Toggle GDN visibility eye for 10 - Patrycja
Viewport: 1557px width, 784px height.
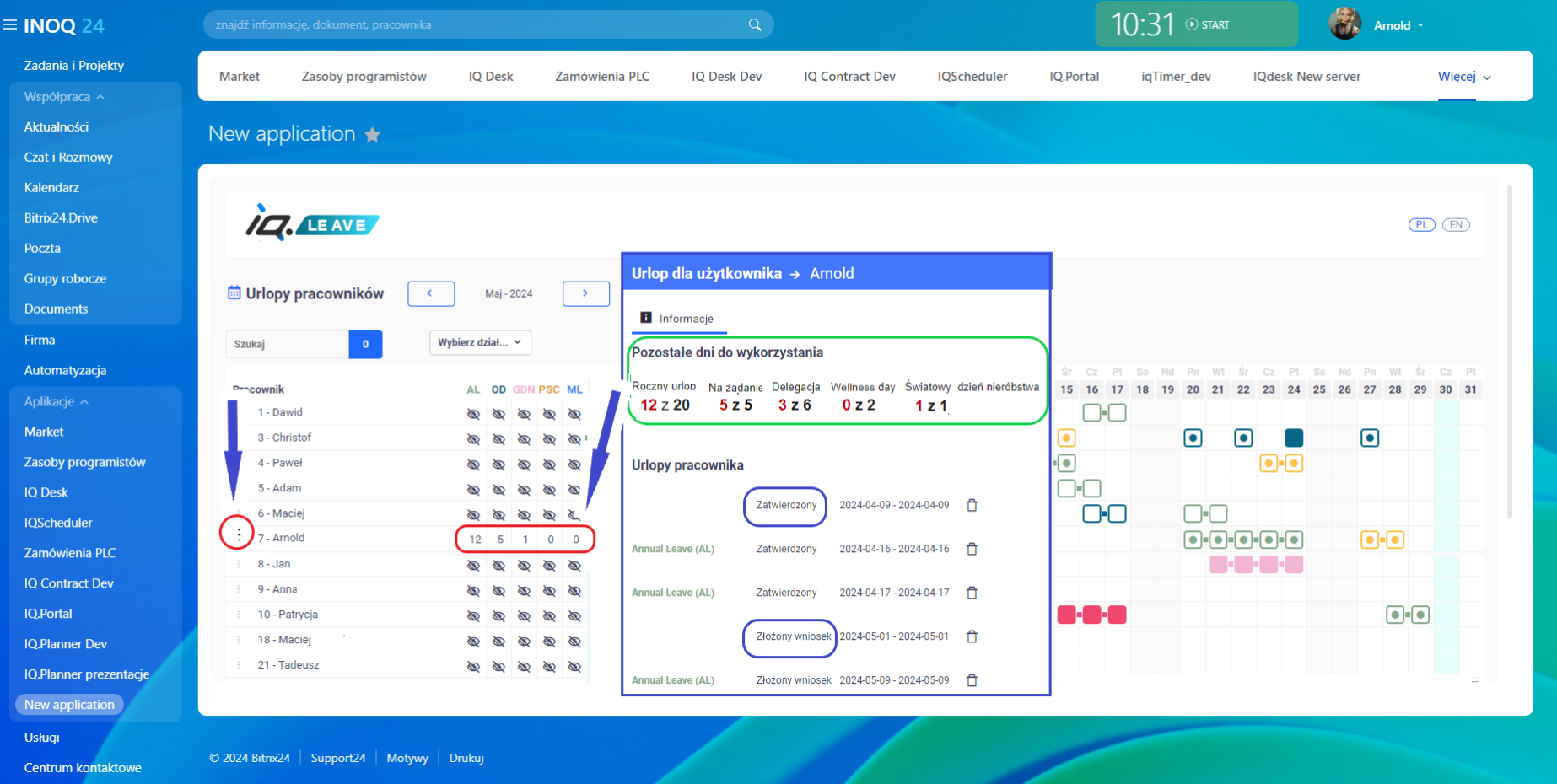click(524, 616)
